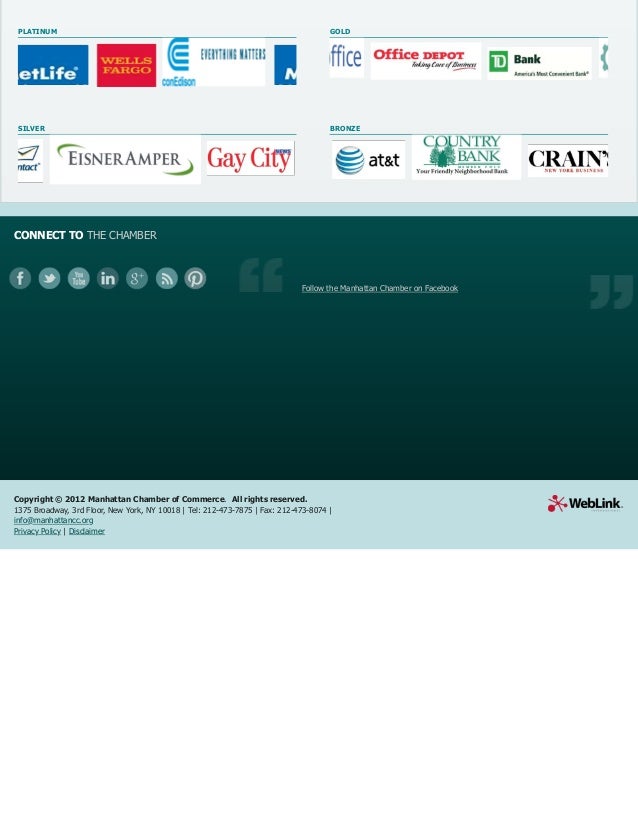The width and height of the screenshot is (638, 813).
Task: Open the Twitter social icon
Action: 49,278
